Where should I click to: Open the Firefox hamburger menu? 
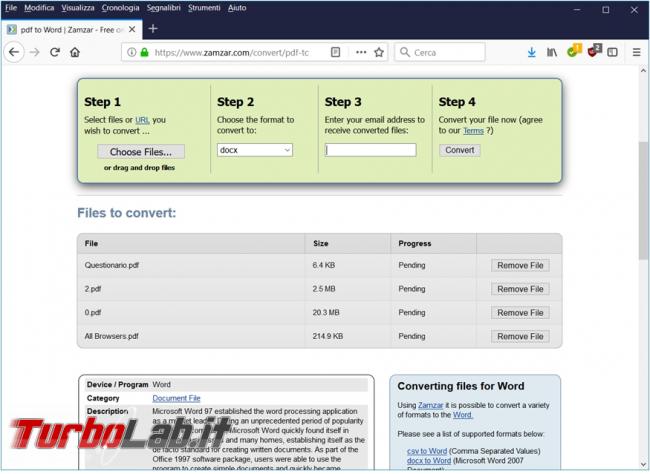636,52
